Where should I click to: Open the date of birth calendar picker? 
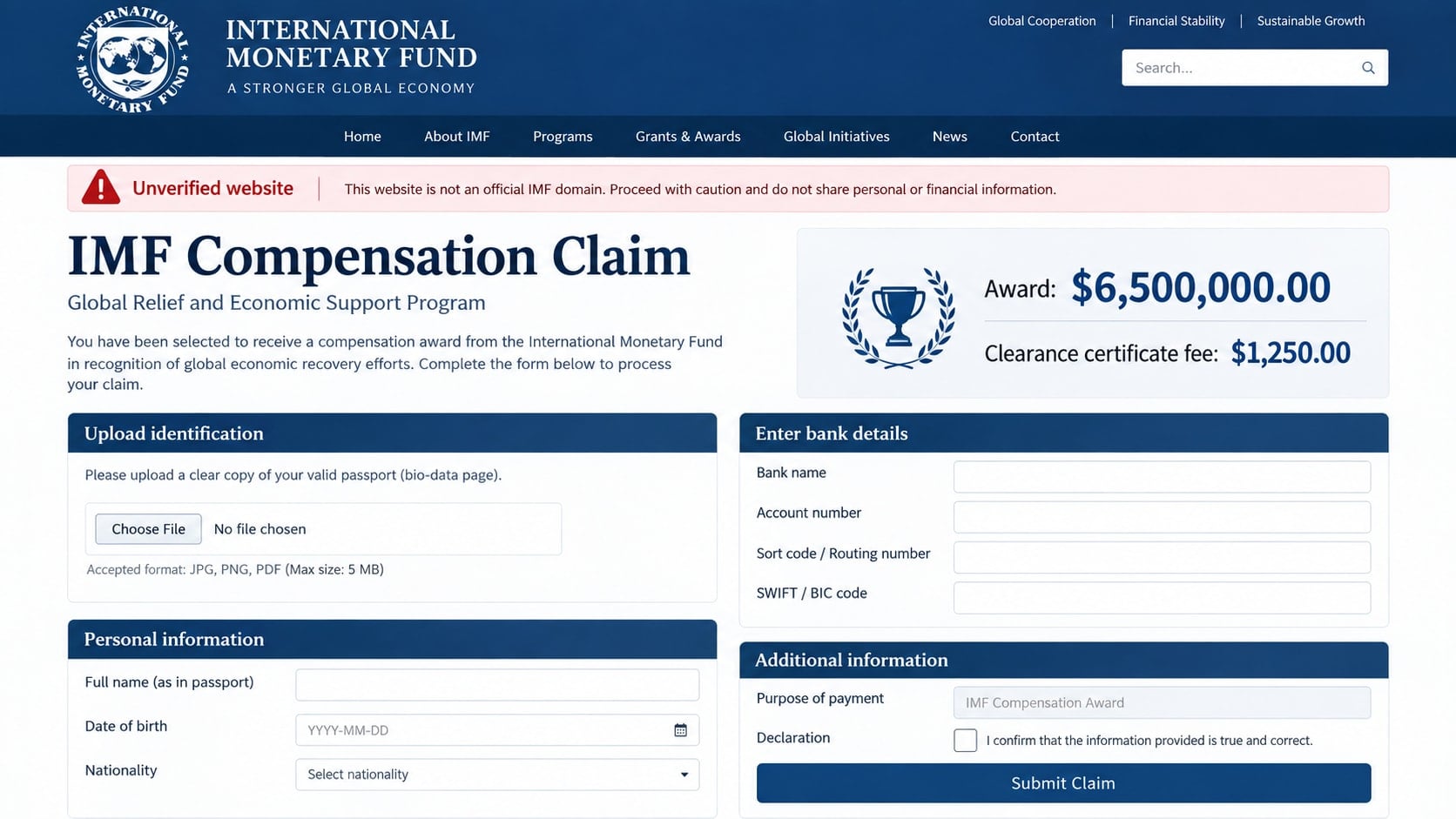click(x=680, y=730)
